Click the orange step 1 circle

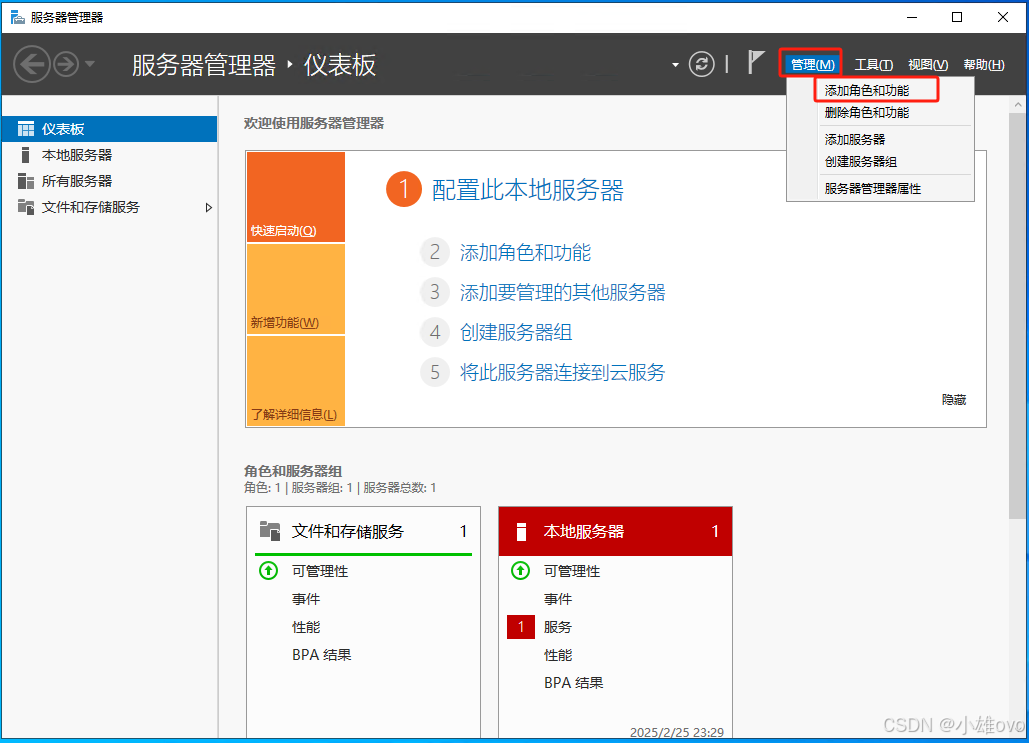[x=404, y=189]
